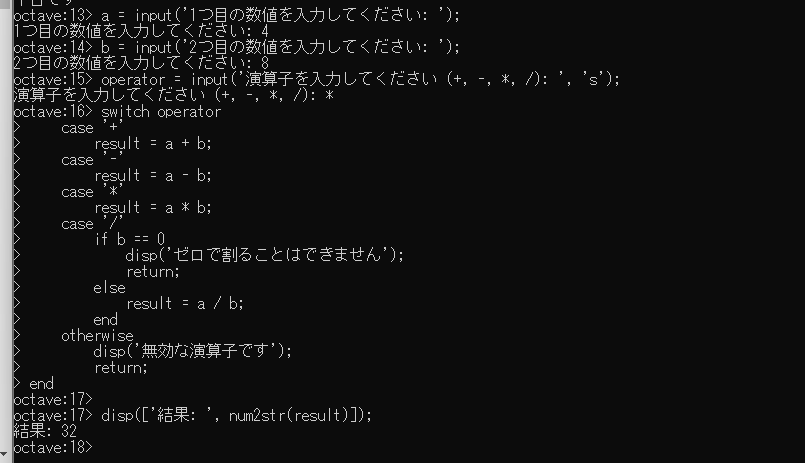Click the disp 'ゼロで割ることはできません' line
Screen dimensions: 805x463
tap(265, 256)
